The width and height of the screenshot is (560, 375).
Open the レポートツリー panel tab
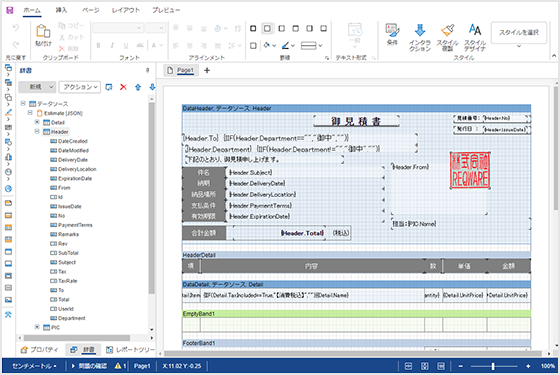[131, 350]
